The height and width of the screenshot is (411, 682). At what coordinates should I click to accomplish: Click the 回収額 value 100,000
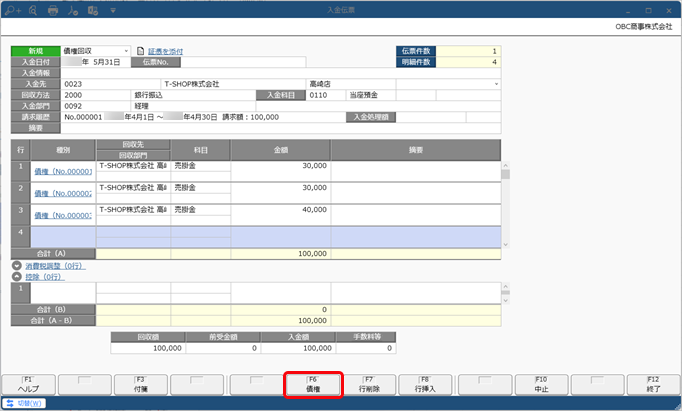tap(148, 348)
